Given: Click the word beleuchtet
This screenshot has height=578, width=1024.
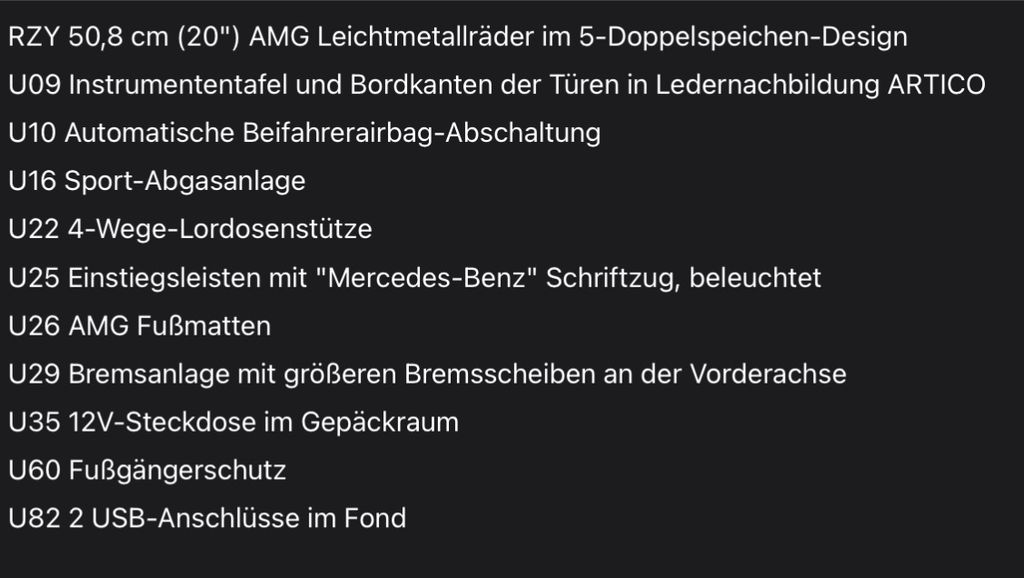Looking at the screenshot, I should pyautogui.click(x=755, y=278).
